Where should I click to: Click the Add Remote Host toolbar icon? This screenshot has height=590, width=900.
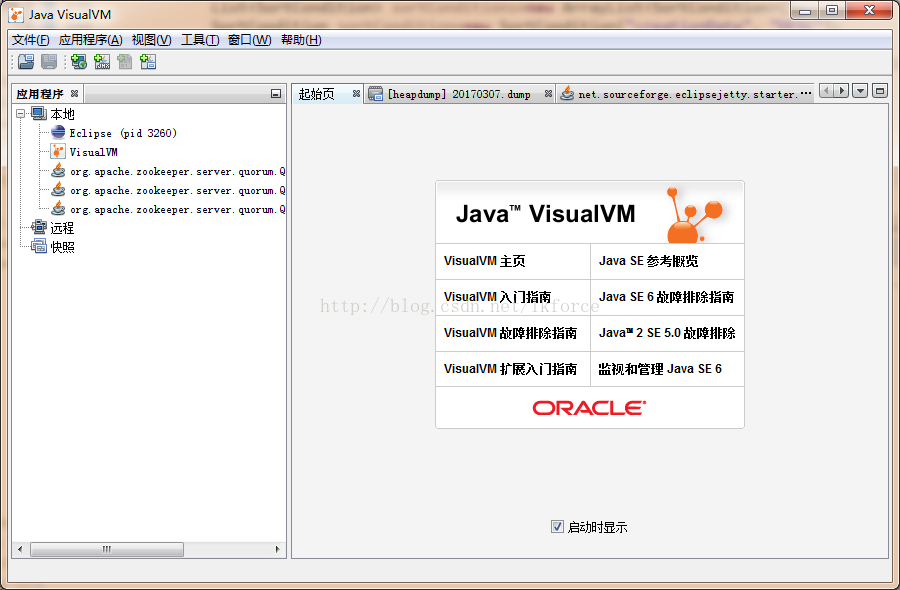coord(79,61)
